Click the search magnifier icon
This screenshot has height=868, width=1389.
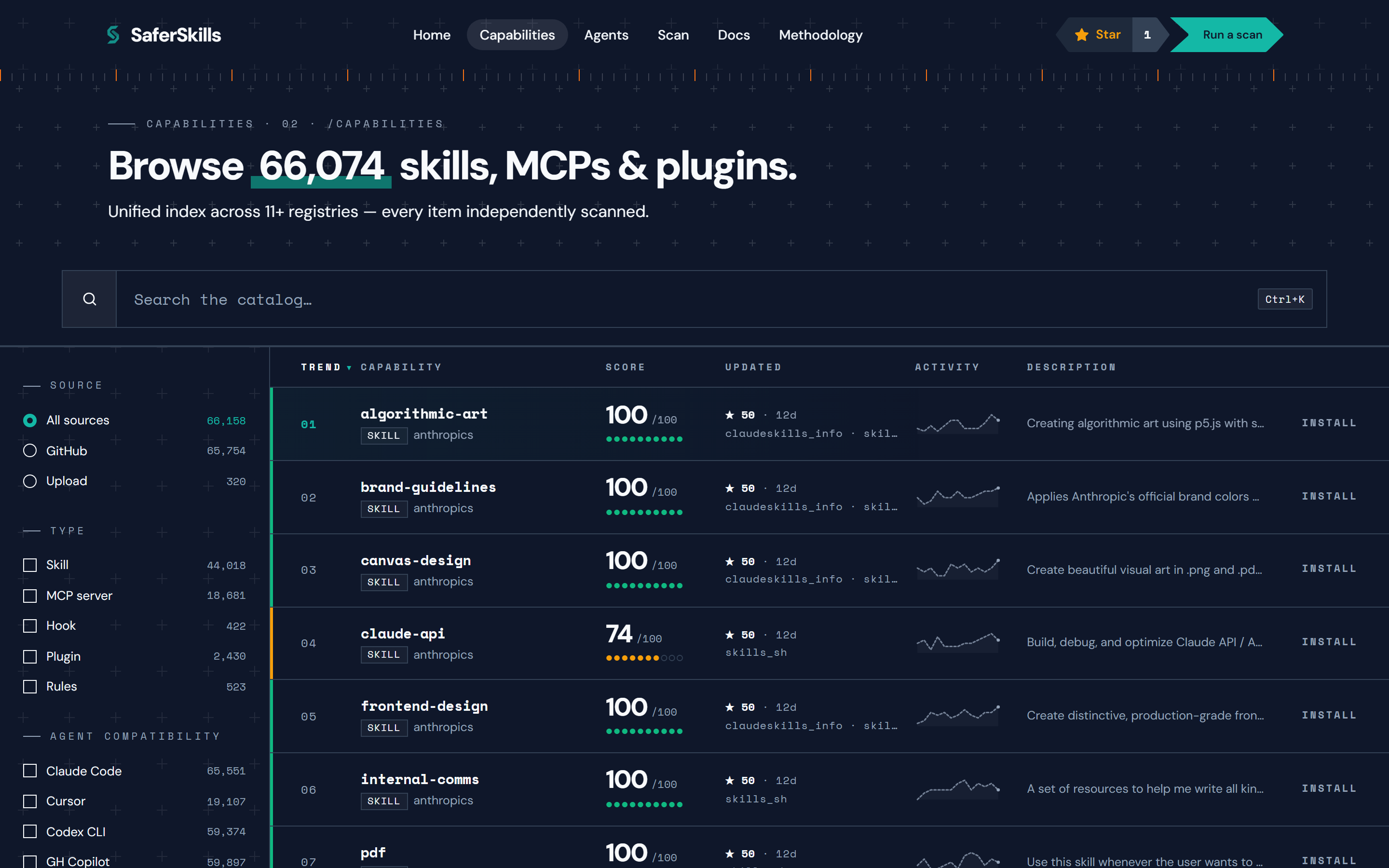(x=90, y=299)
